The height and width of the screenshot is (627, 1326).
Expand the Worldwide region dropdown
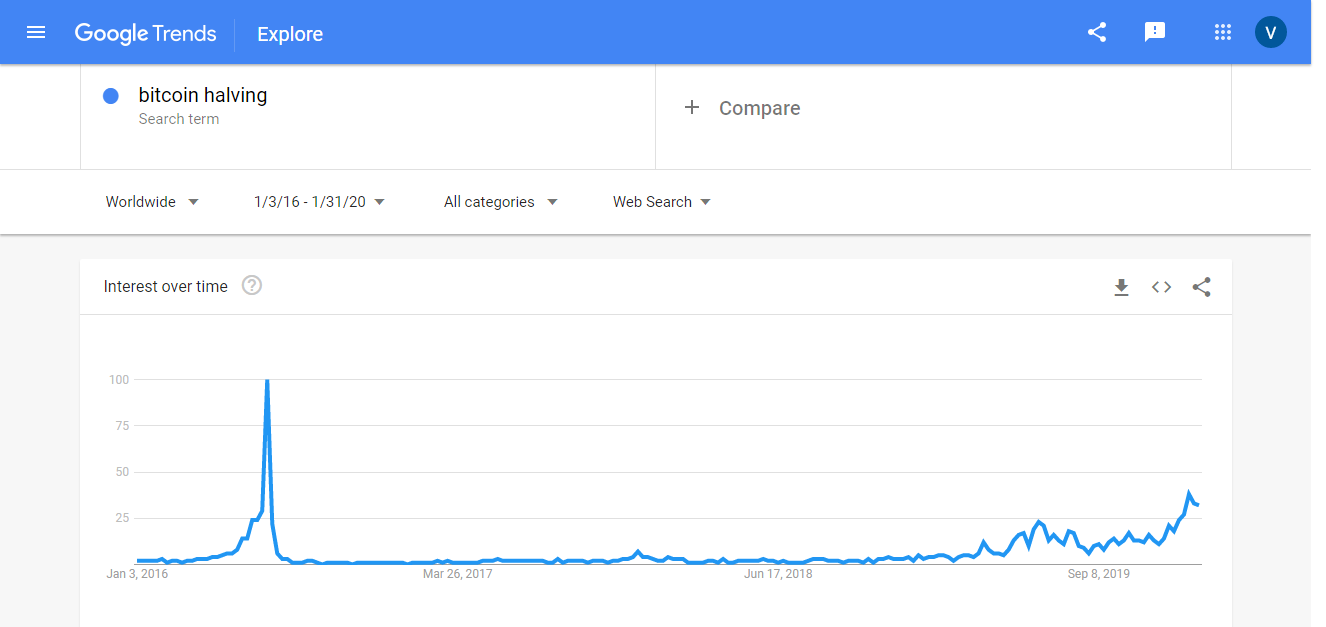click(152, 202)
